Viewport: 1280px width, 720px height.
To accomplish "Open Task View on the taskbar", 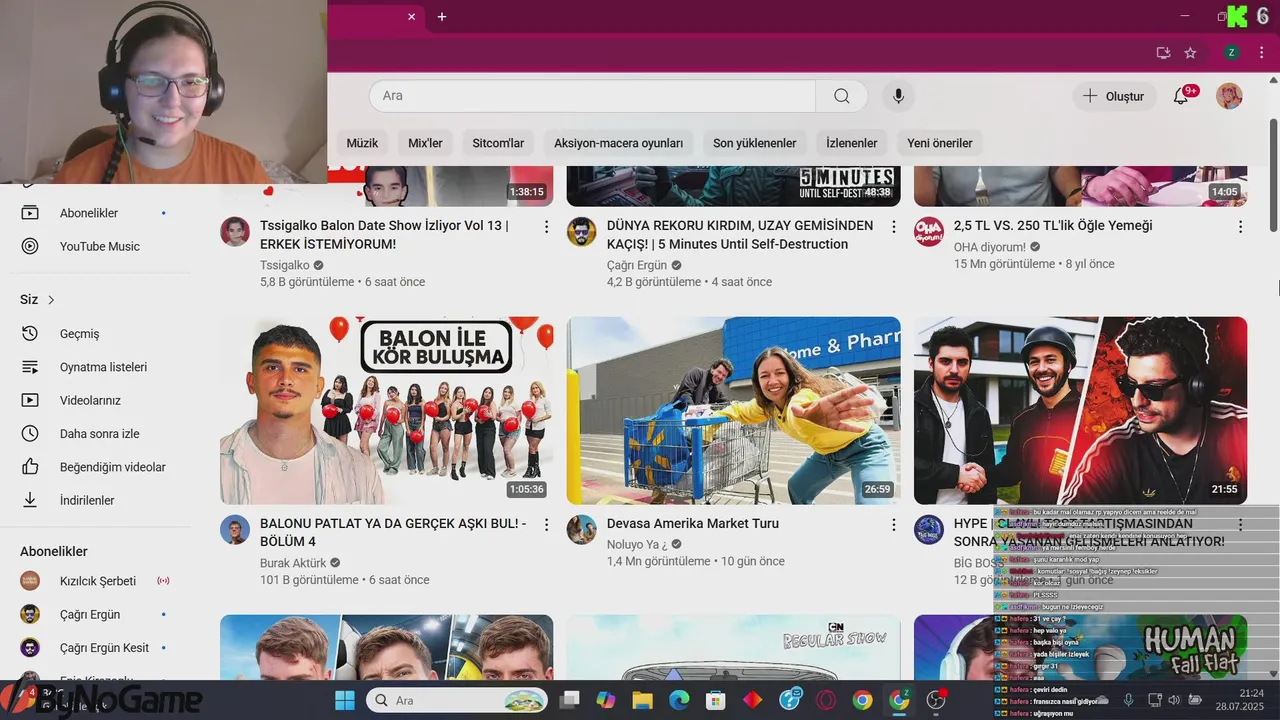I will [570, 700].
